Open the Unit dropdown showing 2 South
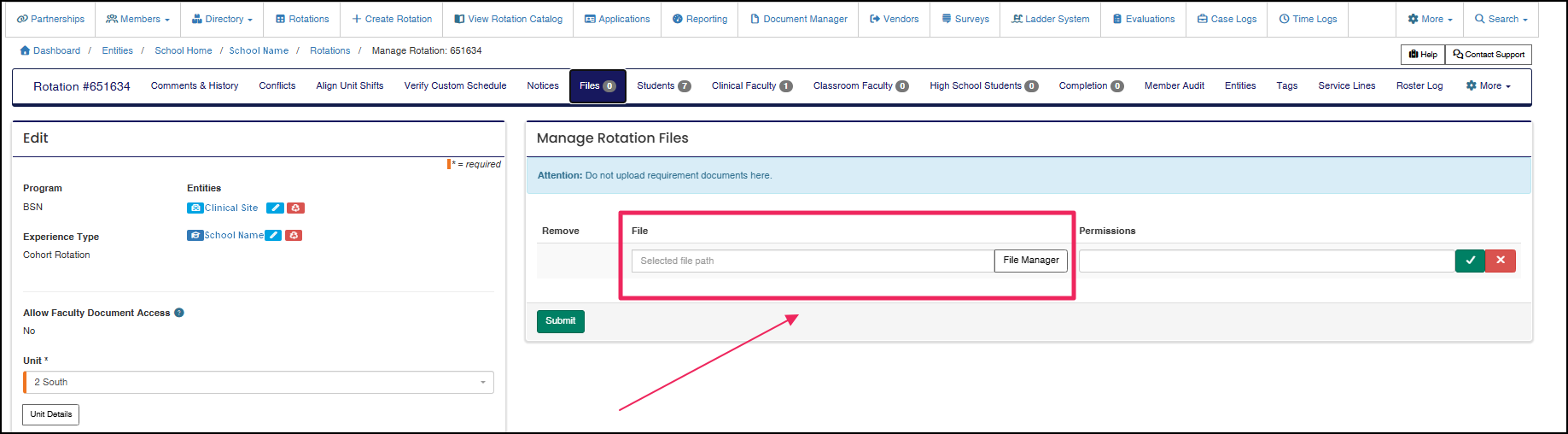The image size is (1568, 434). pos(259,382)
